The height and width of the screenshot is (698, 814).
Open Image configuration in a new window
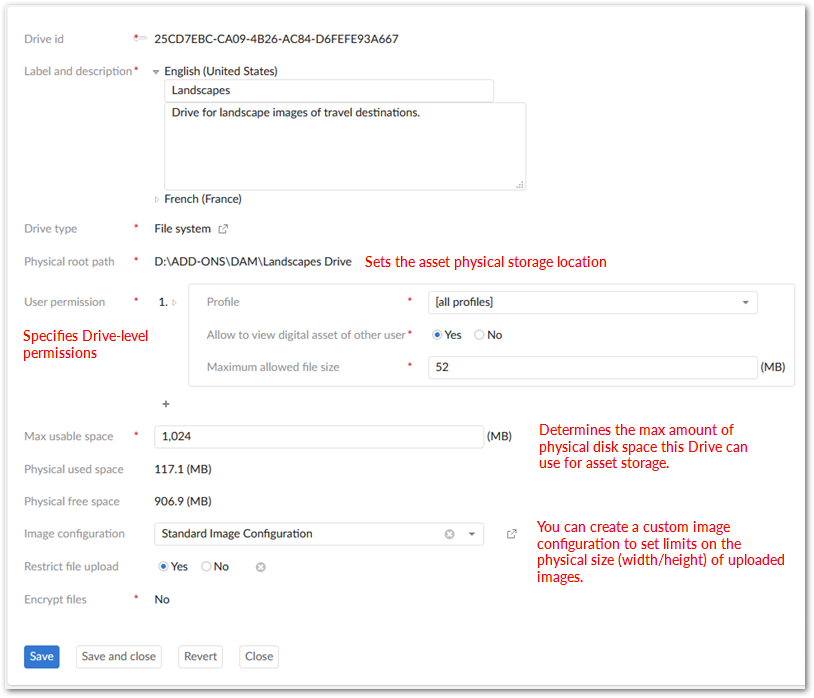511,534
